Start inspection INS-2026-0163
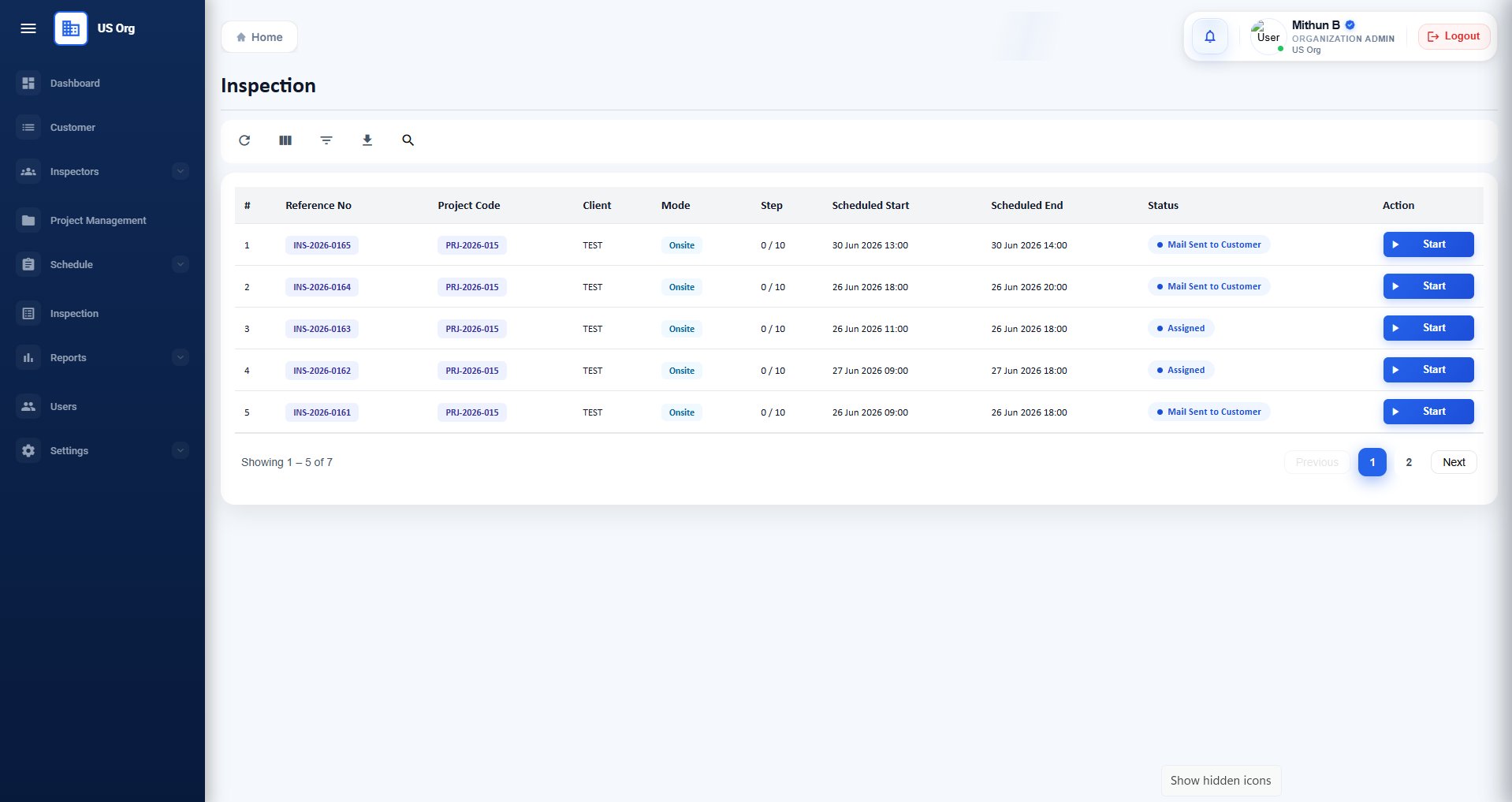Screen dimensions: 1512x802 pos(1428,328)
